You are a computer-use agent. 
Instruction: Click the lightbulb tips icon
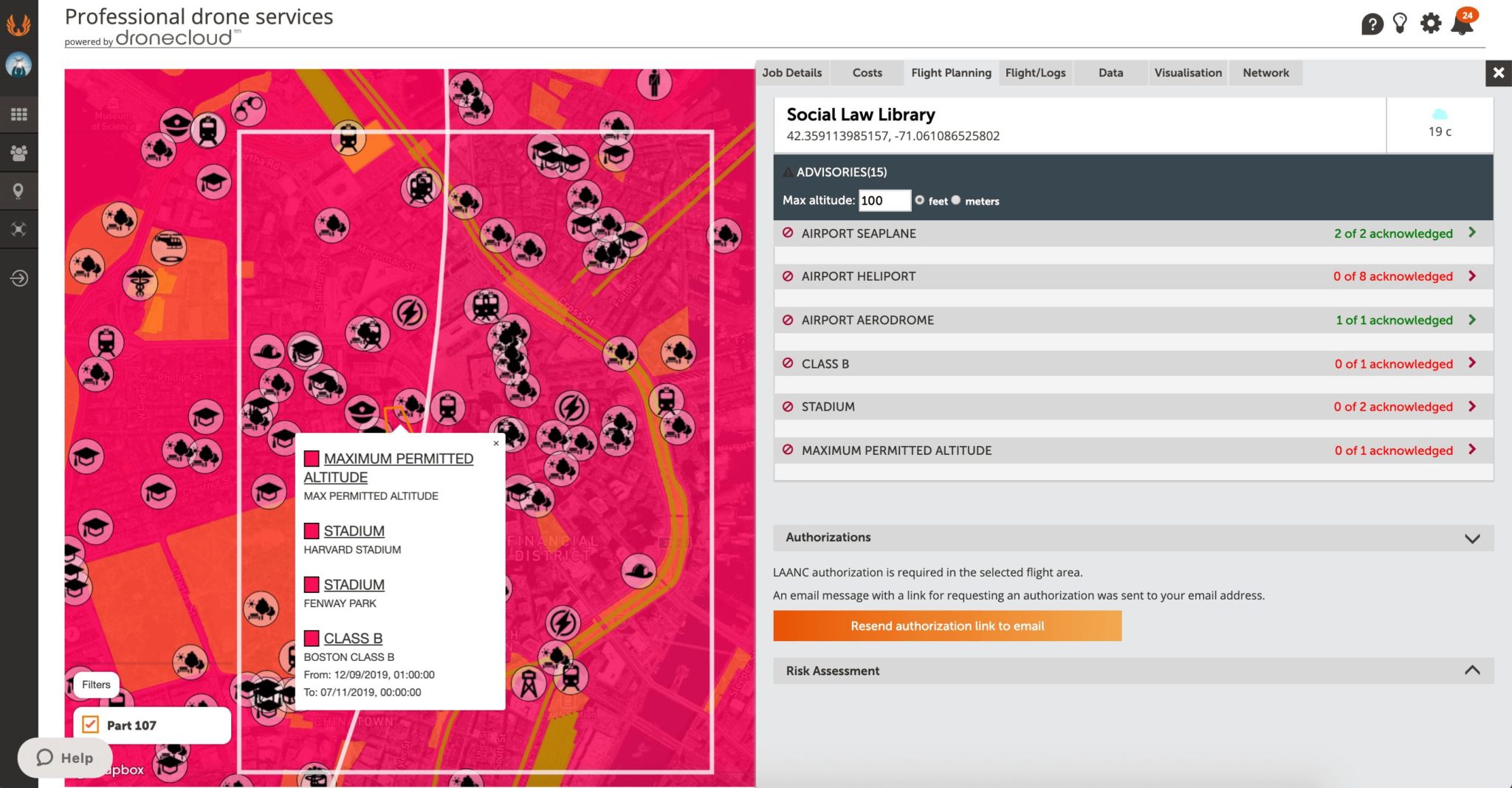[1400, 24]
